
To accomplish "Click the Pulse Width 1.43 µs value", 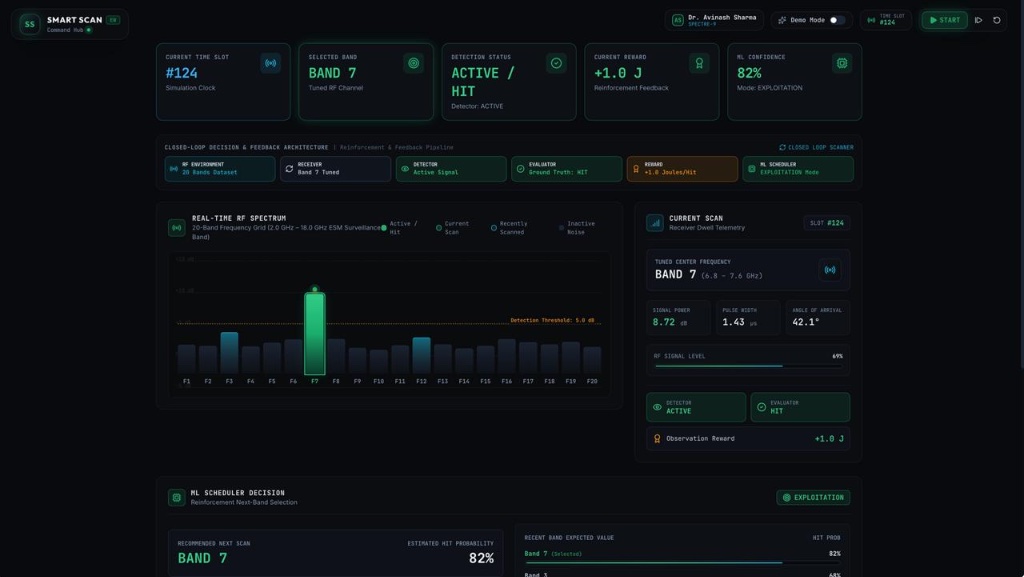I will pyautogui.click(x=739, y=322).
